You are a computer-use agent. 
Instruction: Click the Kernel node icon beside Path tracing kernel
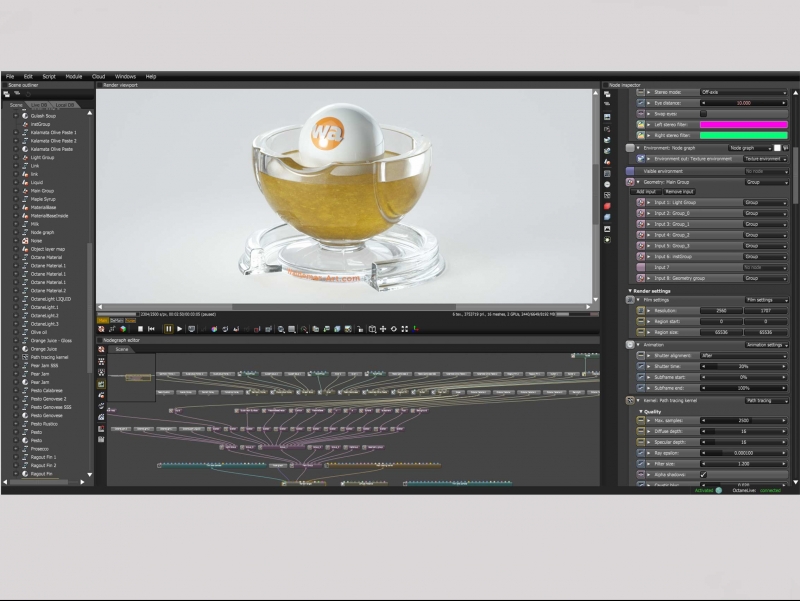[x=630, y=401]
